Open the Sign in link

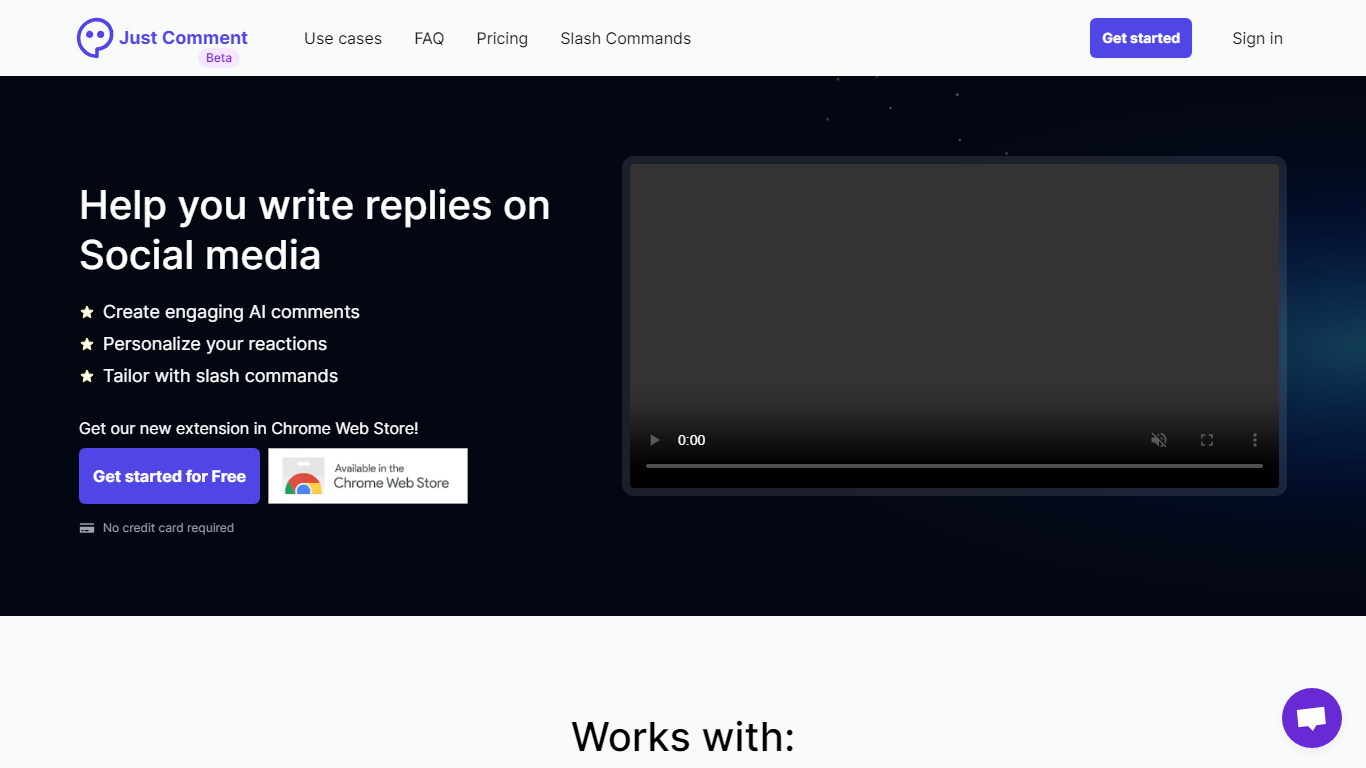[x=1257, y=38]
